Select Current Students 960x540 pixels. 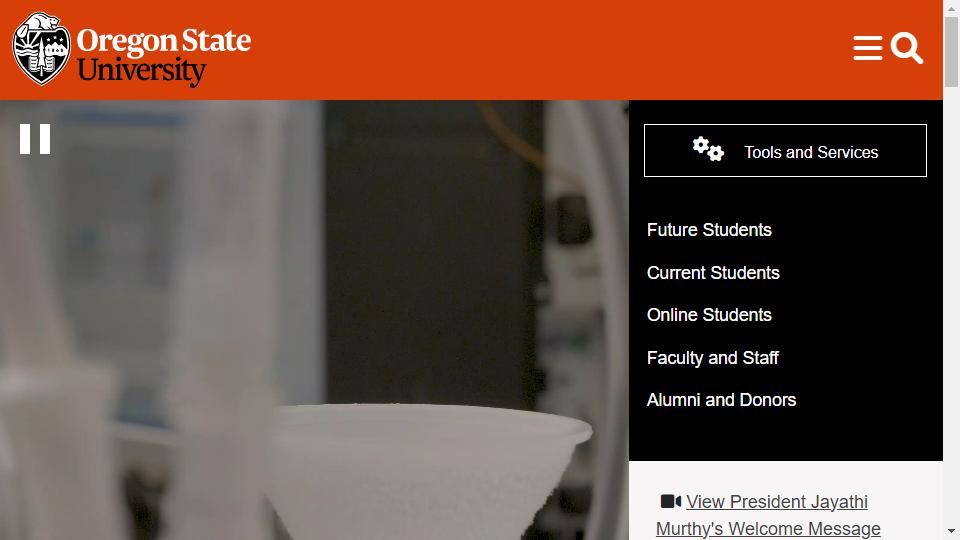pos(713,273)
